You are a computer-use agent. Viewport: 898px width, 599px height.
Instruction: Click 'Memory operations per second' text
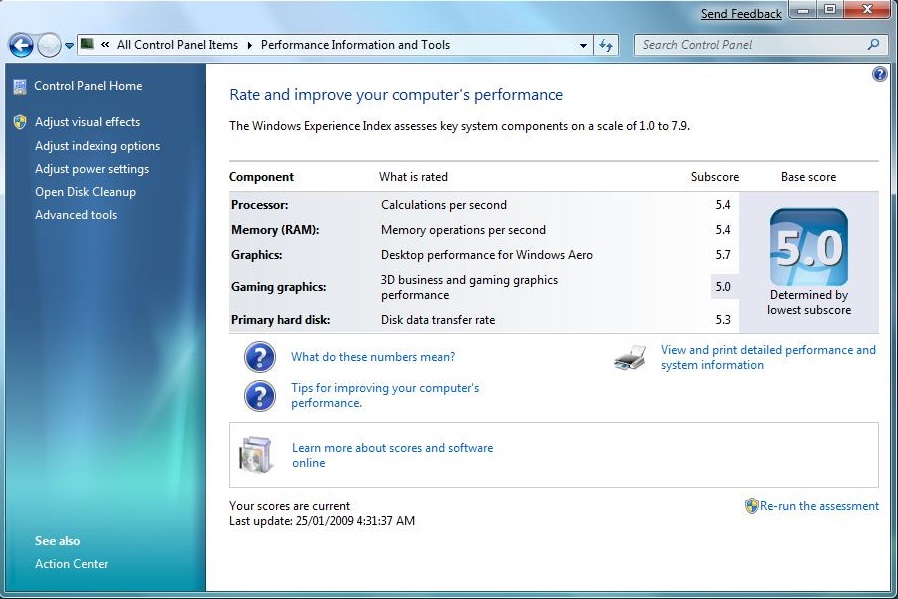(x=463, y=230)
